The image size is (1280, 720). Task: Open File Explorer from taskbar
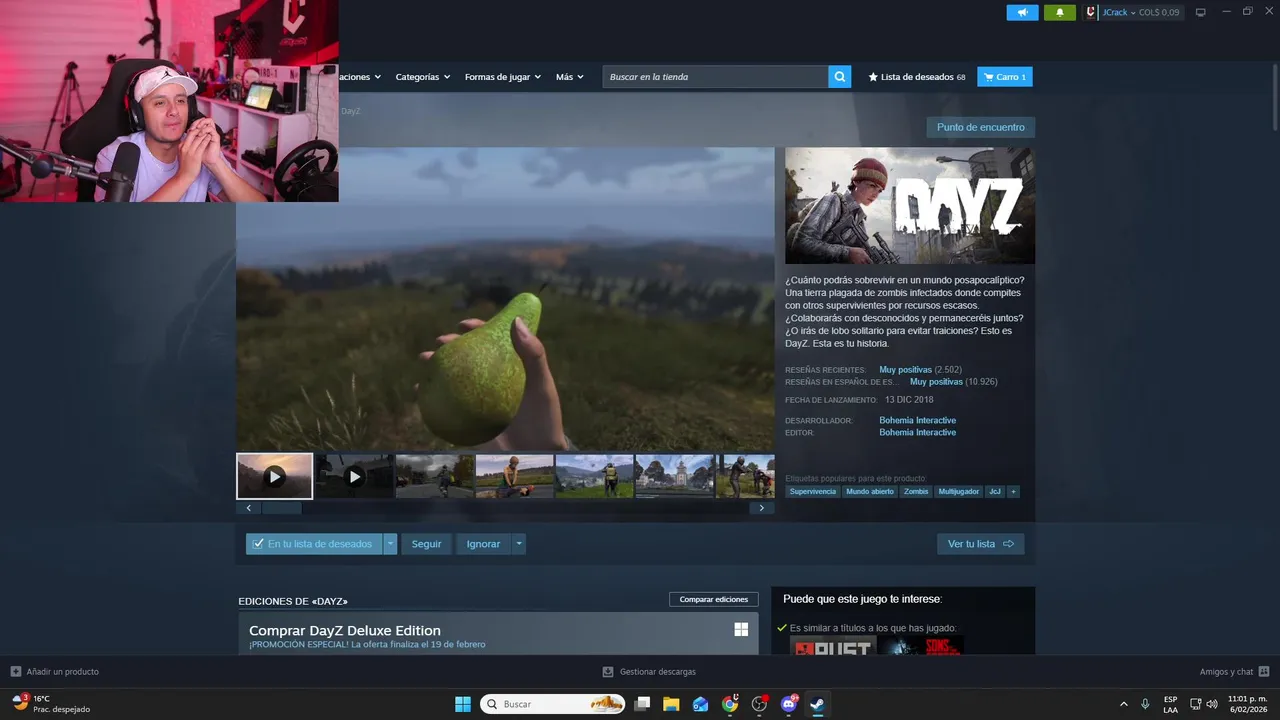click(x=671, y=704)
